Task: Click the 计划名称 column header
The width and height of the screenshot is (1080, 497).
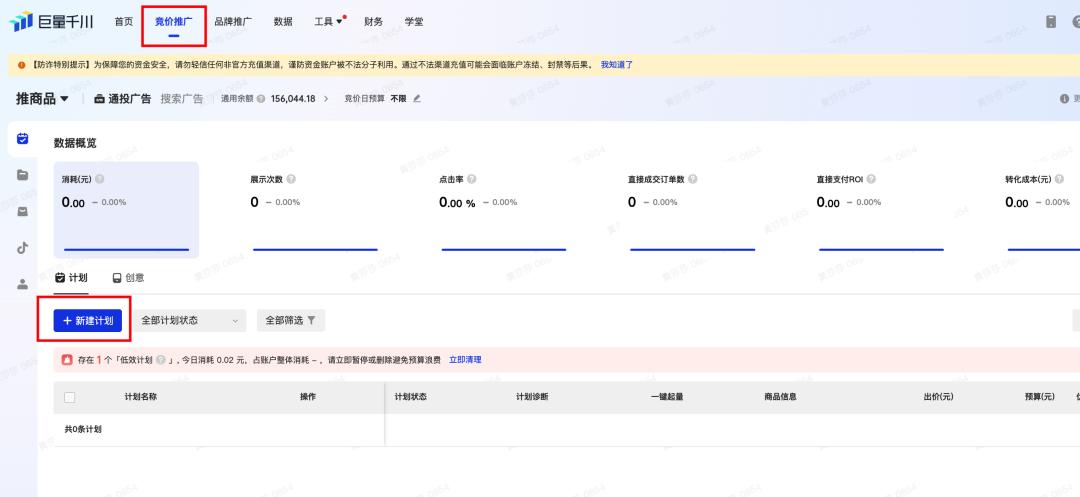Action: coord(141,397)
